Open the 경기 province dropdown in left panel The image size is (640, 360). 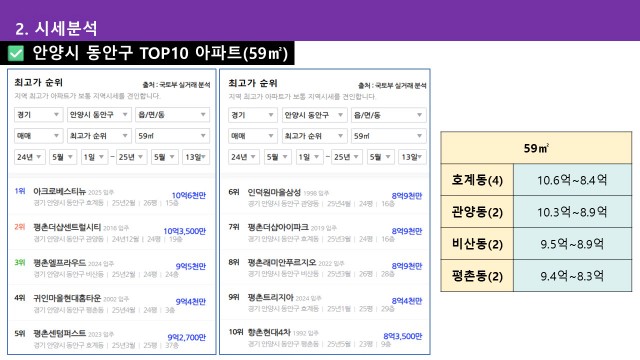coord(38,115)
